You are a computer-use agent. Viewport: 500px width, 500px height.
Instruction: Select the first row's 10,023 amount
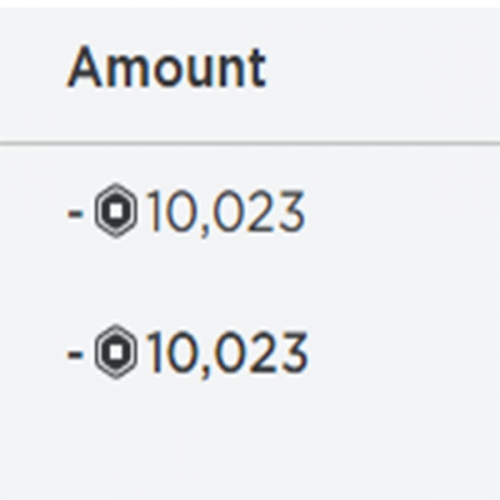pos(226,213)
